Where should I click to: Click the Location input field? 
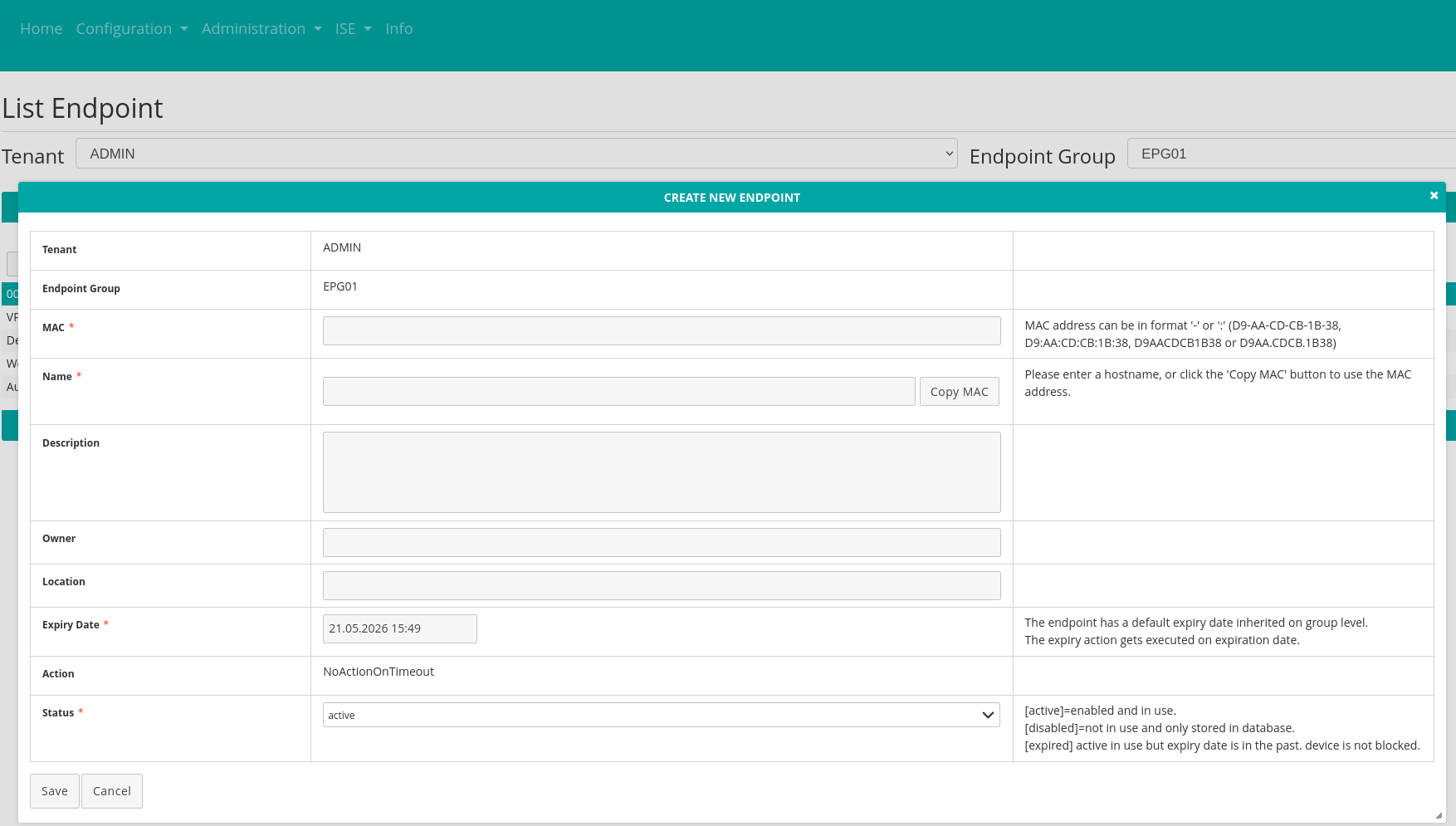[662, 586]
